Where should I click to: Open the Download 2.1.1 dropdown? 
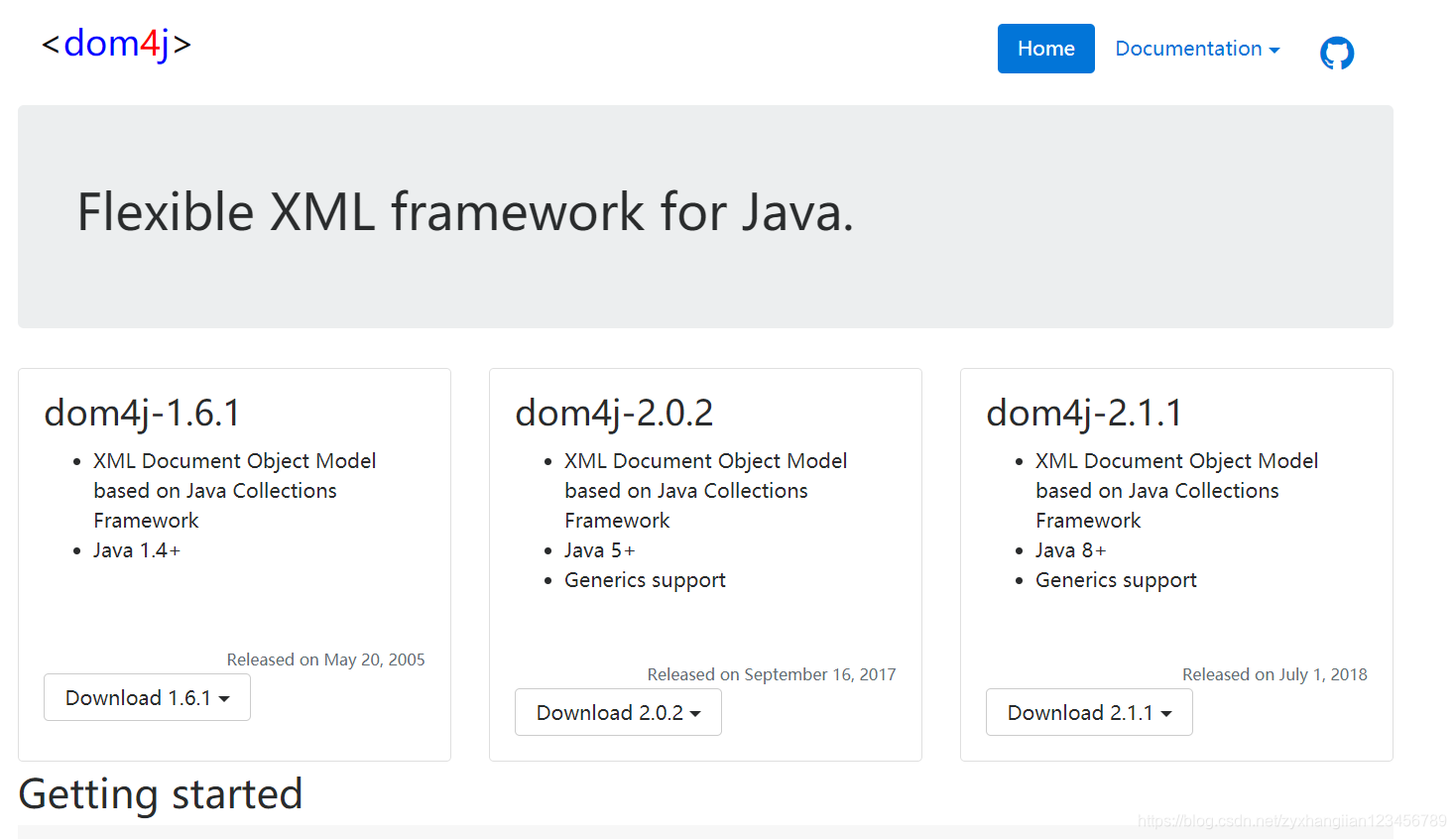(x=1089, y=713)
